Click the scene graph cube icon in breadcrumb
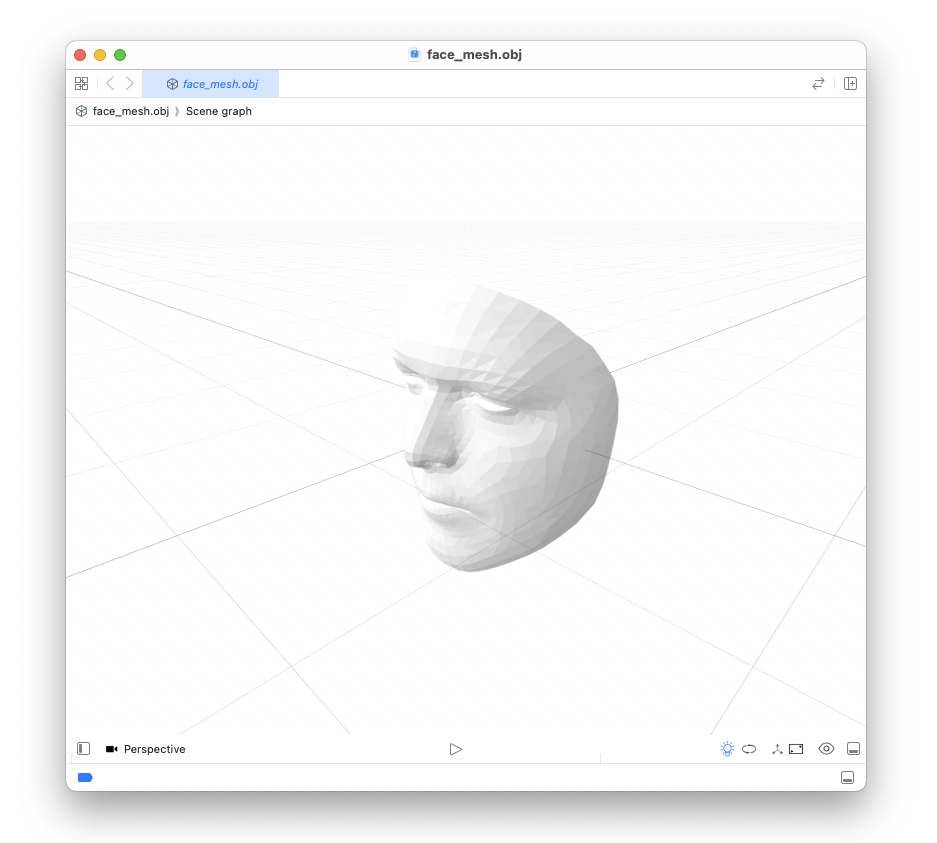Image resolution: width=937 pixels, height=843 pixels. click(x=81, y=111)
